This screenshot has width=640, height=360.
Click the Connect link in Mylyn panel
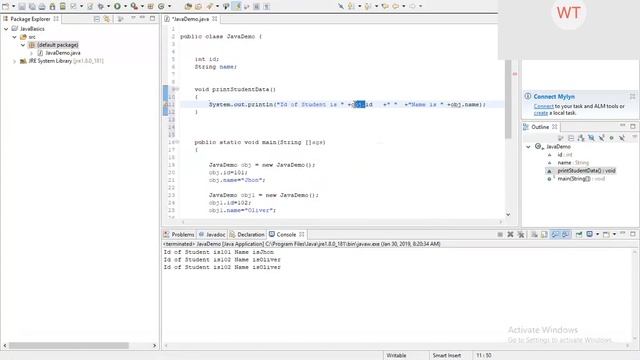pyautogui.click(x=543, y=106)
